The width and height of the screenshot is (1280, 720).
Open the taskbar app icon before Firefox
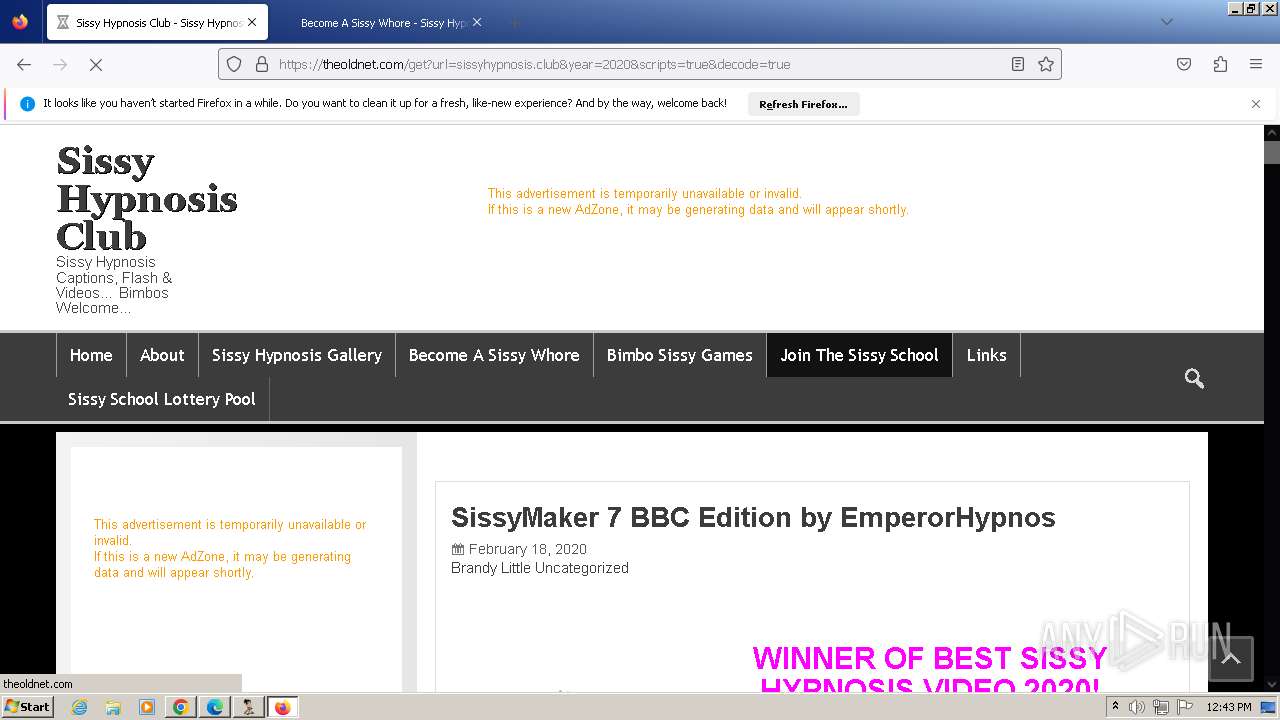(249, 707)
